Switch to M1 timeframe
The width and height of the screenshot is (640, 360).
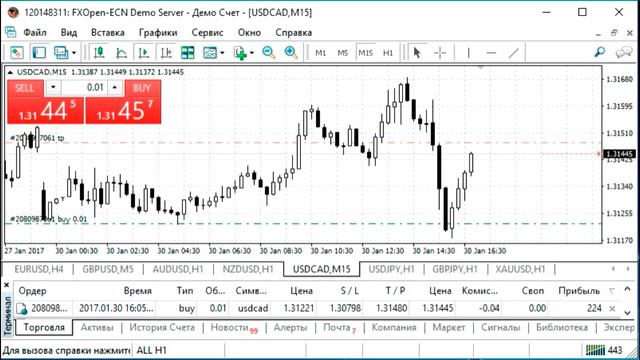tap(320, 53)
